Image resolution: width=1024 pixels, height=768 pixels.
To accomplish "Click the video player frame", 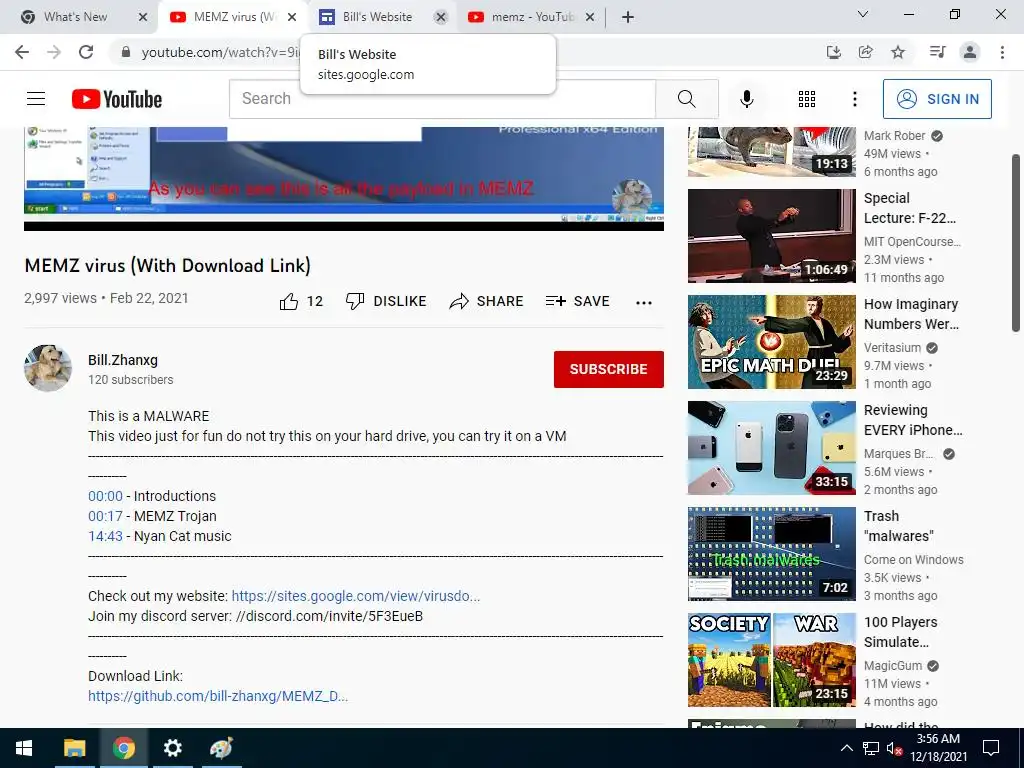I will (344, 178).
